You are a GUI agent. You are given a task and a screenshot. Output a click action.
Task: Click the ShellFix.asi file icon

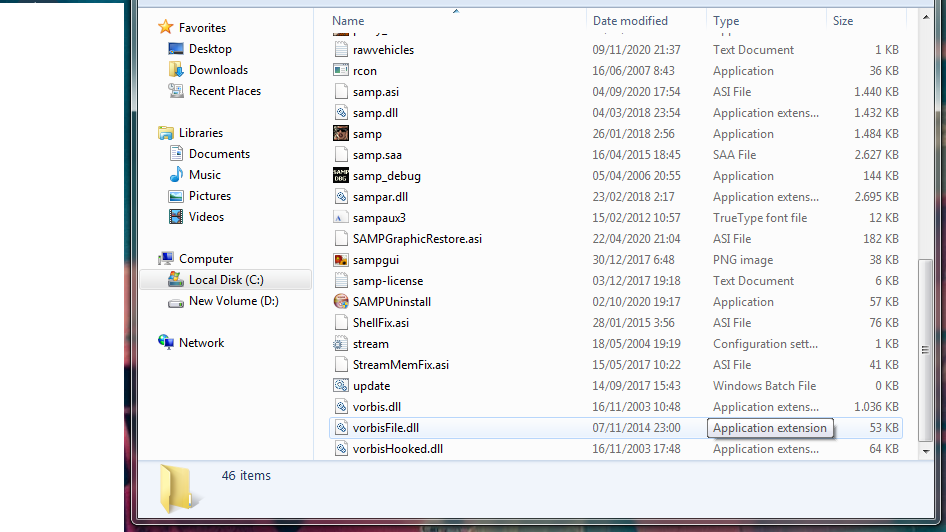341,323
